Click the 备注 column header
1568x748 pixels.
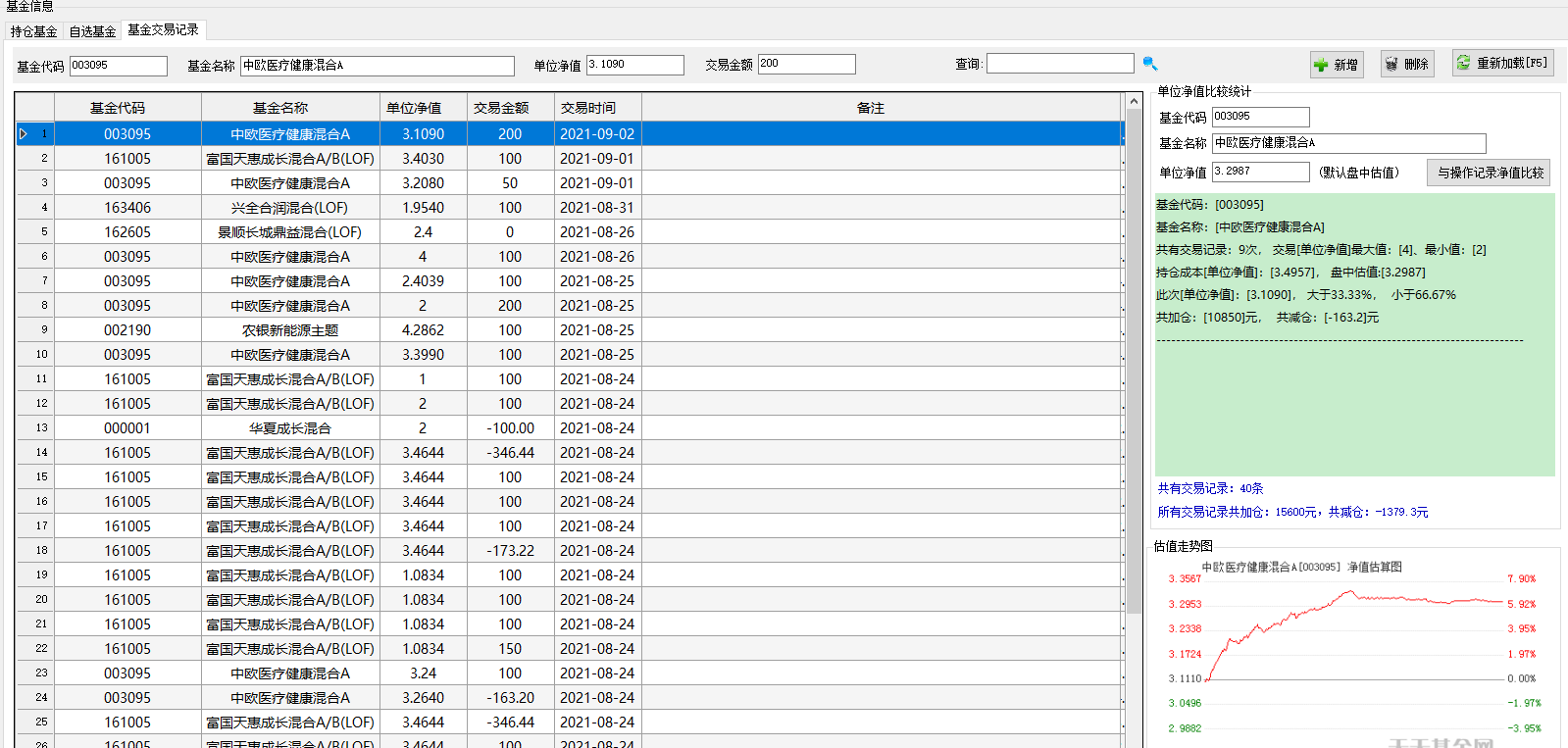point(870,108)
